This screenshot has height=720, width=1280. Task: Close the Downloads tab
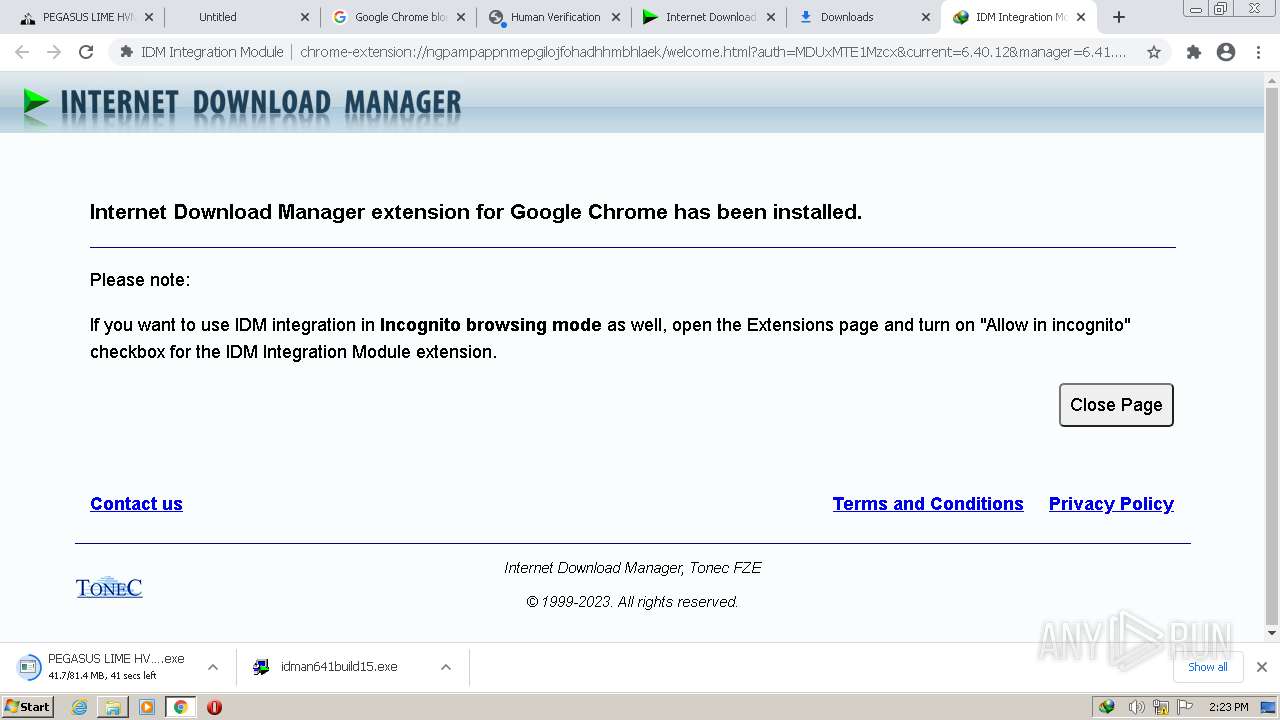pyautogui.click(x=926, y=17)
